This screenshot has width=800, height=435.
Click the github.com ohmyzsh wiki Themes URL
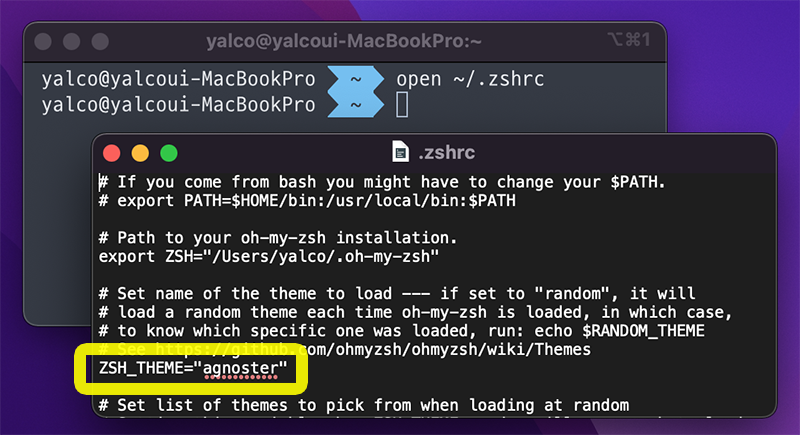point(373,349)
